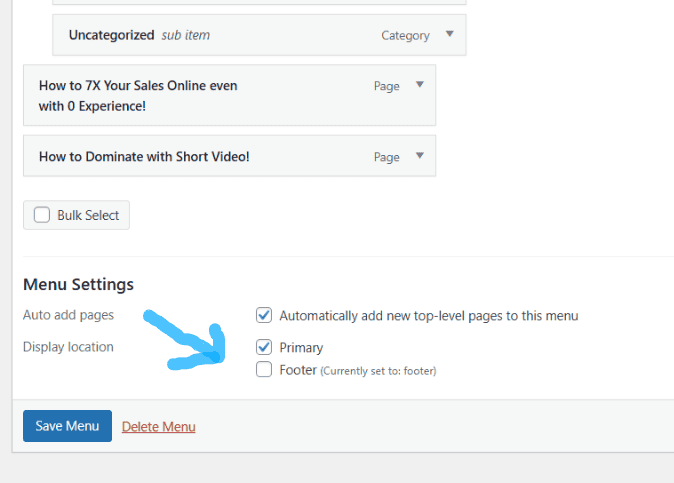Viewport: 674px width, 483px height.
Task: Enable the Footer display location checkbox
Action: (264, 369)
